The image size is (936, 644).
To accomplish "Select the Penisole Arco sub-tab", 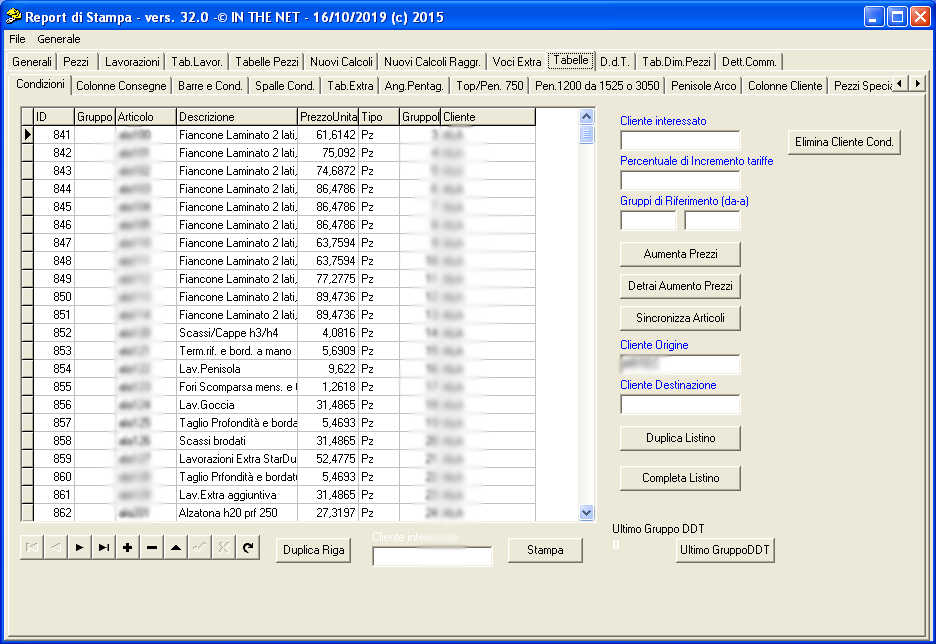I will [704, 85].
